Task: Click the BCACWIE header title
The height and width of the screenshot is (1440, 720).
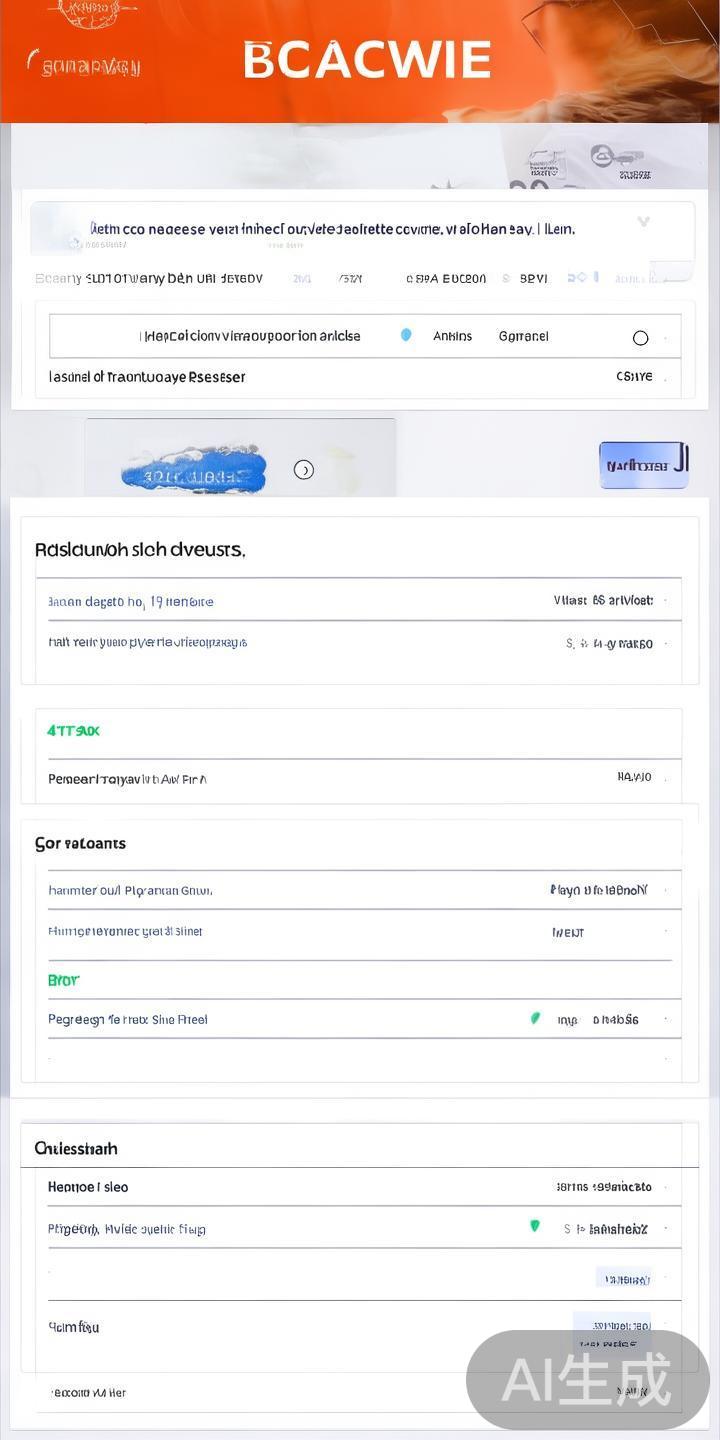Action: pyautogui.click(x=367, y=60)
